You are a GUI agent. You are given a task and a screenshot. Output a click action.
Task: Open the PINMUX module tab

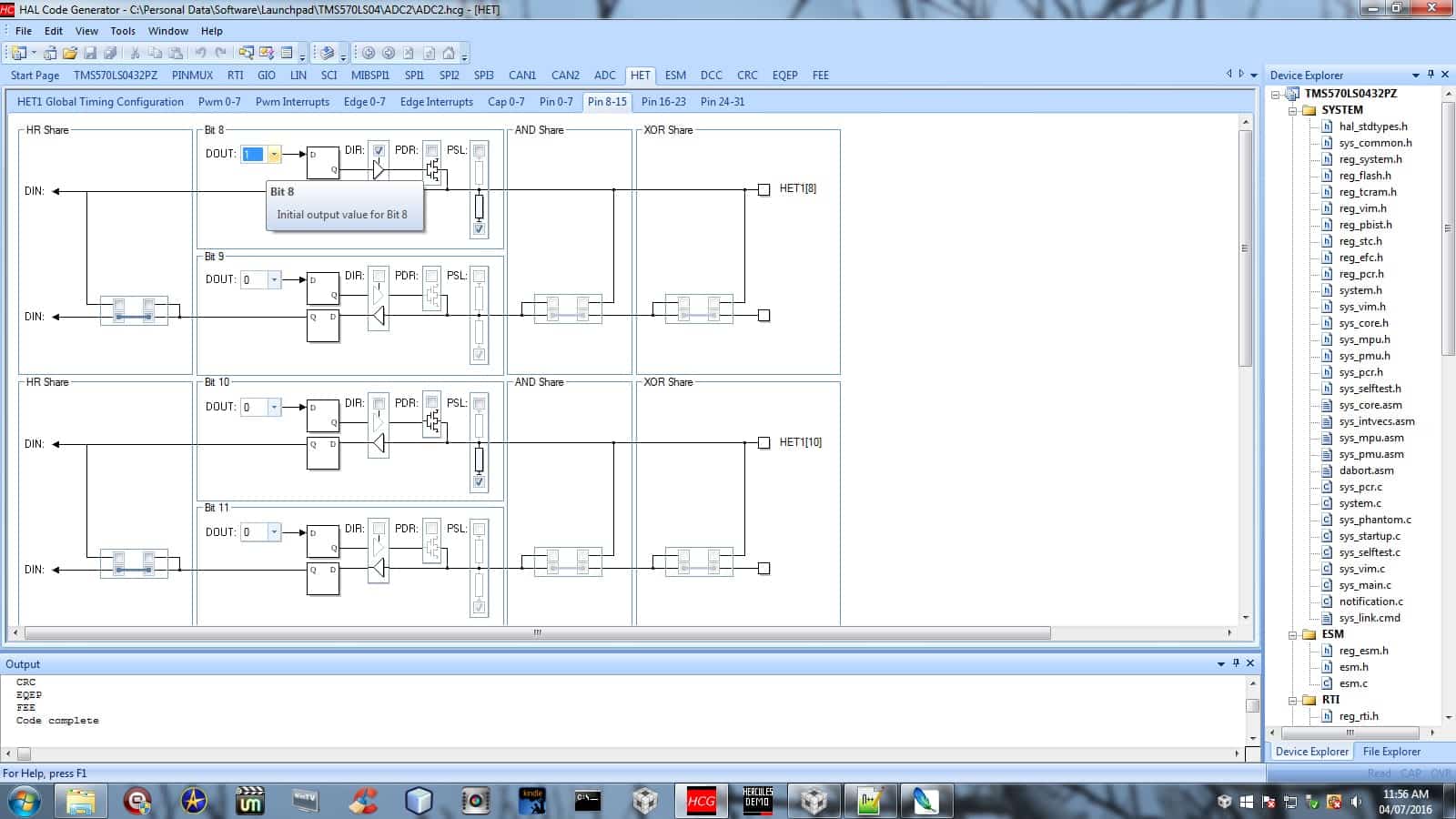tap(192, 76)
